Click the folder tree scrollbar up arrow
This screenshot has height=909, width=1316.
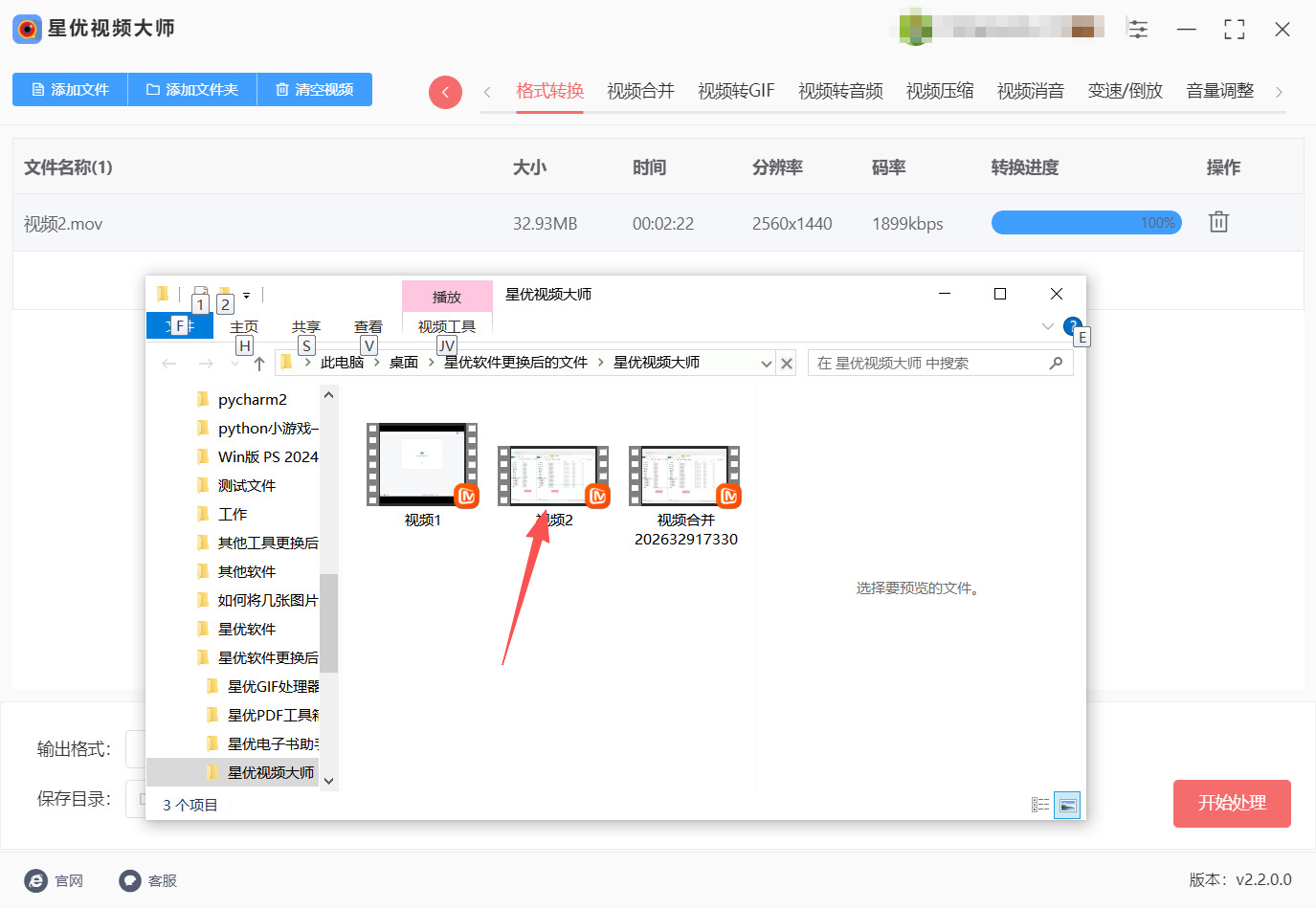(x=329, y=394)
